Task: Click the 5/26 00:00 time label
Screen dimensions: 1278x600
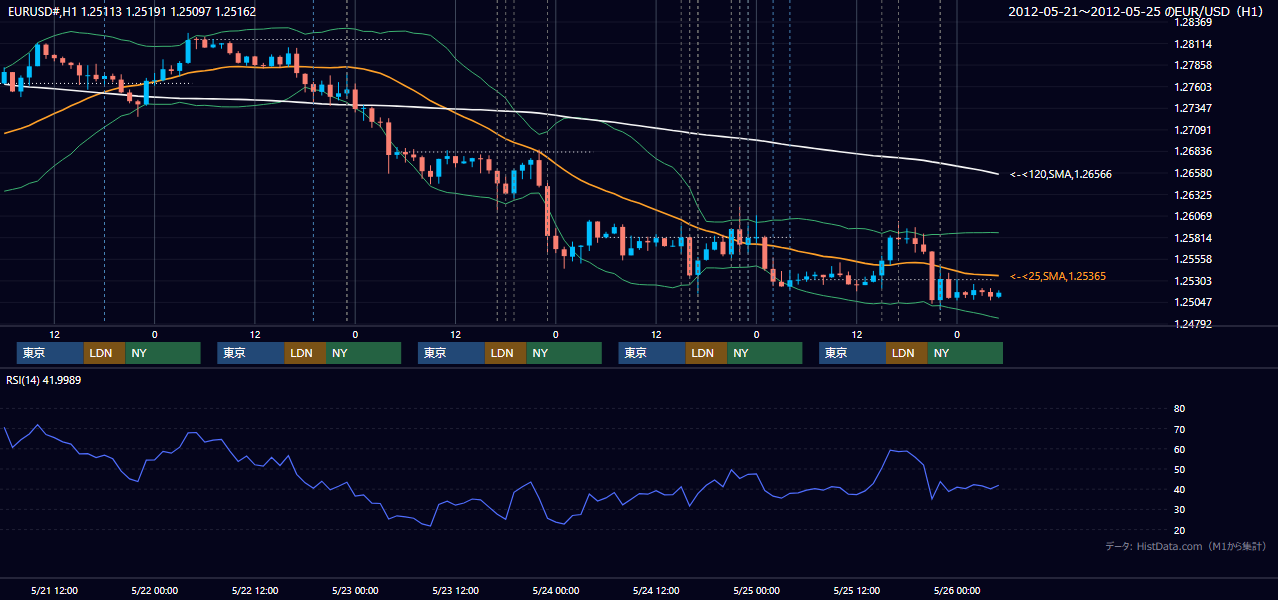Action: 957,590
